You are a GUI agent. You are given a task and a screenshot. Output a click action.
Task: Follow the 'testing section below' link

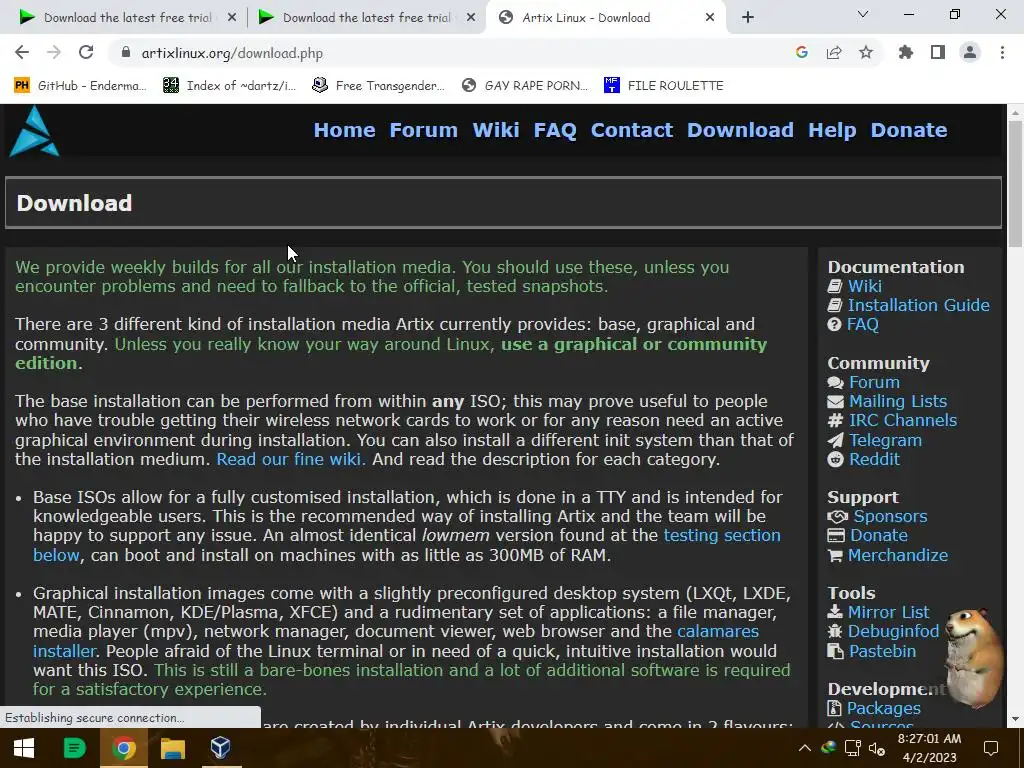(x=722, y=536)
